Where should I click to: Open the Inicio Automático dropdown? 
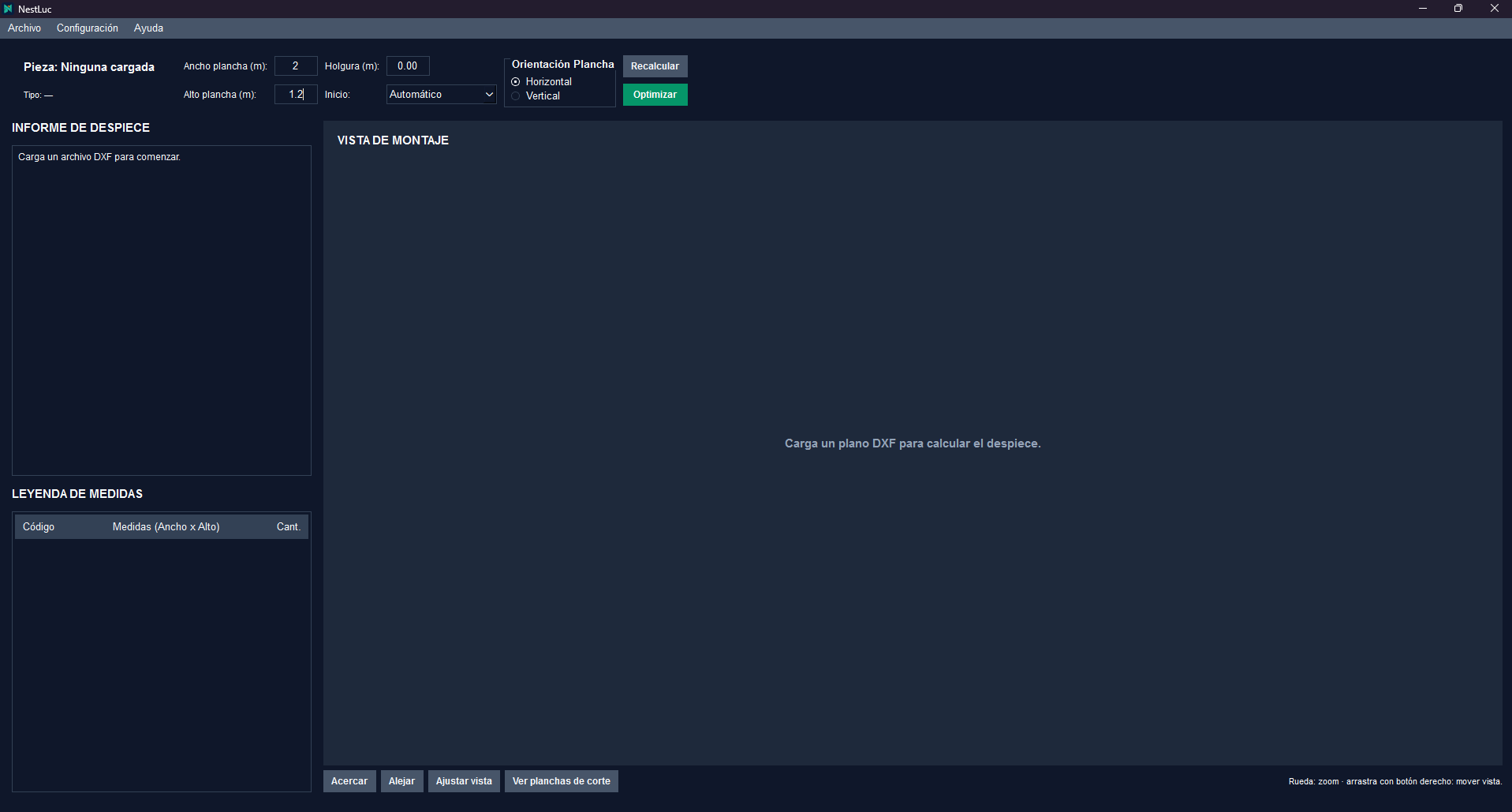(x=441, y=94)
